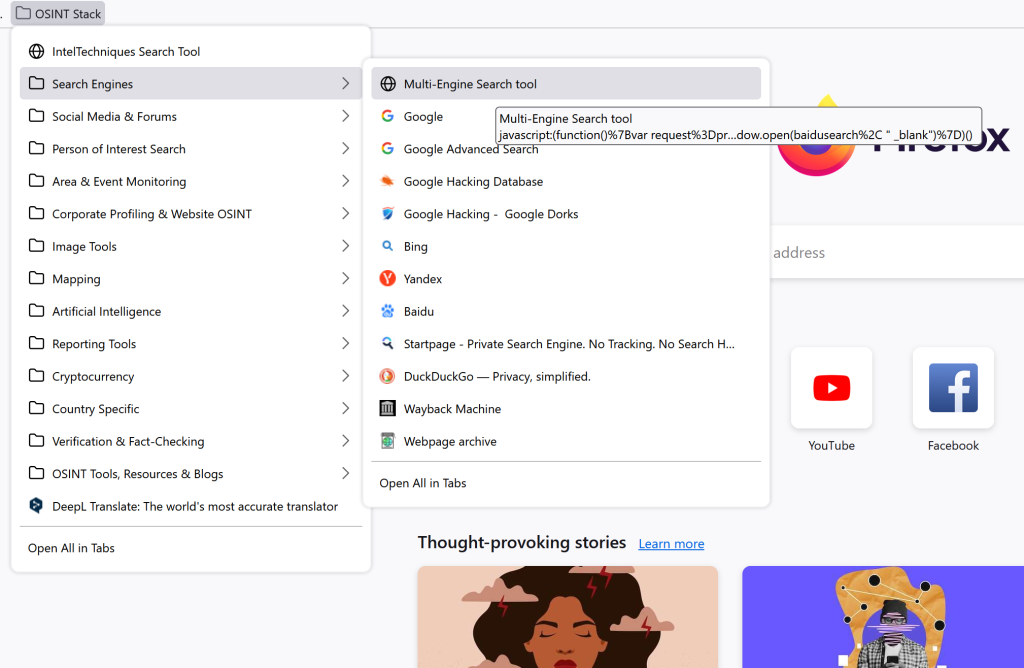Expand Area & Event Monitoring chevron
The width and height of the screenshot is (1024, 668).
click(345, 181)
